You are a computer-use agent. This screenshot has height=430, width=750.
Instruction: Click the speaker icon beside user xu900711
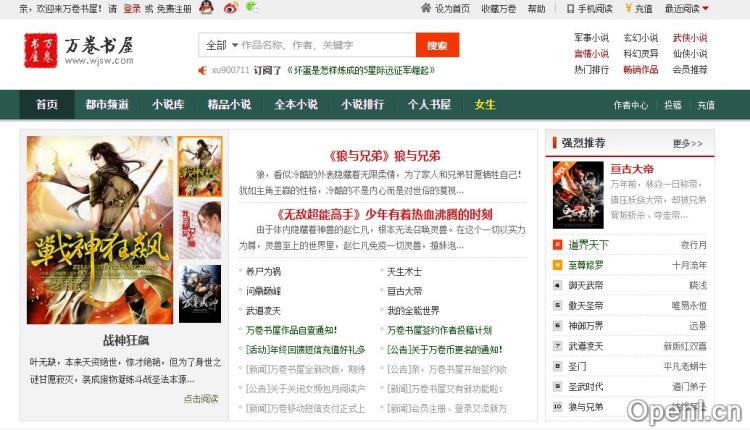(x=204, y=71)
